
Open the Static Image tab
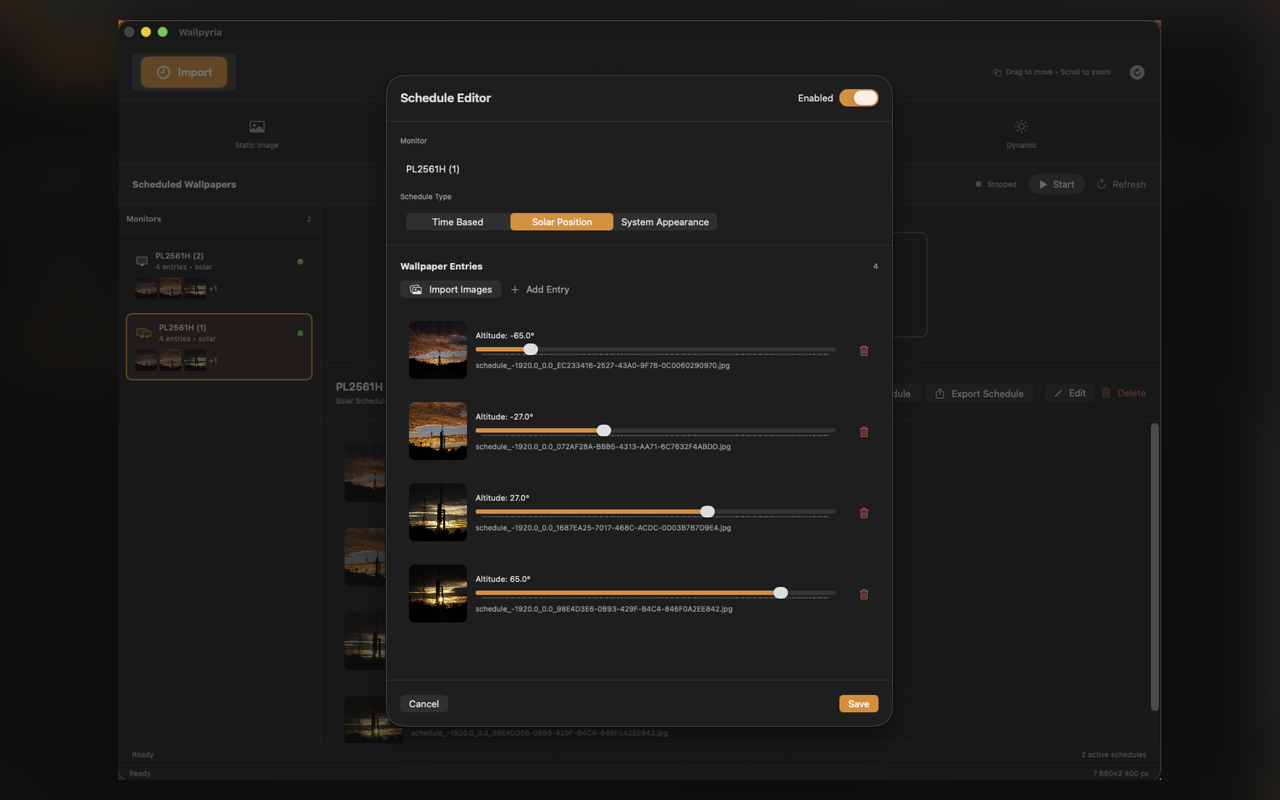tap(257, 135)
